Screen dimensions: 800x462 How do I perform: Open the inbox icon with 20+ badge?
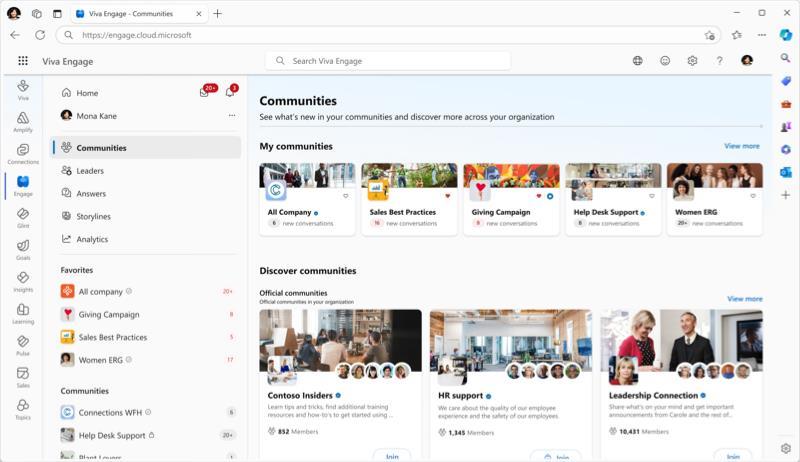tap(204, 92)
